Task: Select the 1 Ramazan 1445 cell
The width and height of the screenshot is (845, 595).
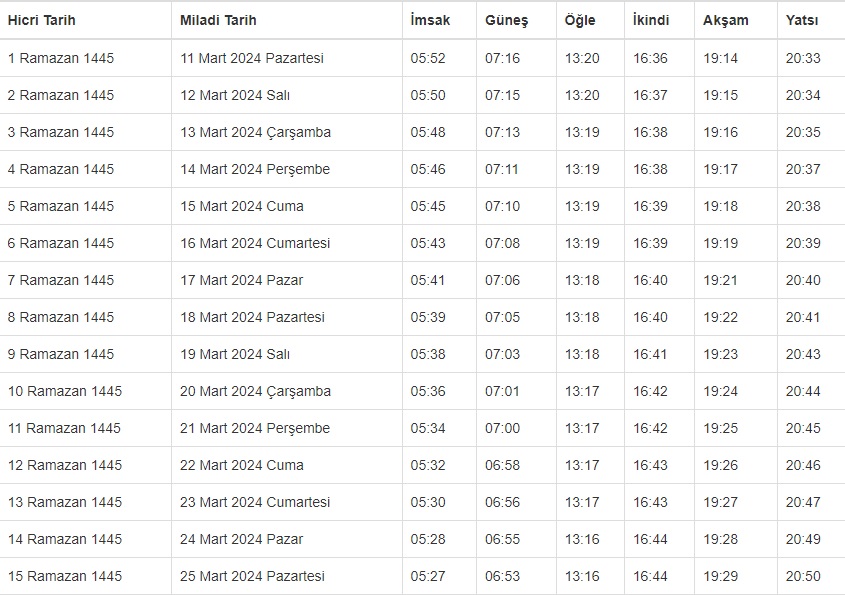Action: coord(61,58)
